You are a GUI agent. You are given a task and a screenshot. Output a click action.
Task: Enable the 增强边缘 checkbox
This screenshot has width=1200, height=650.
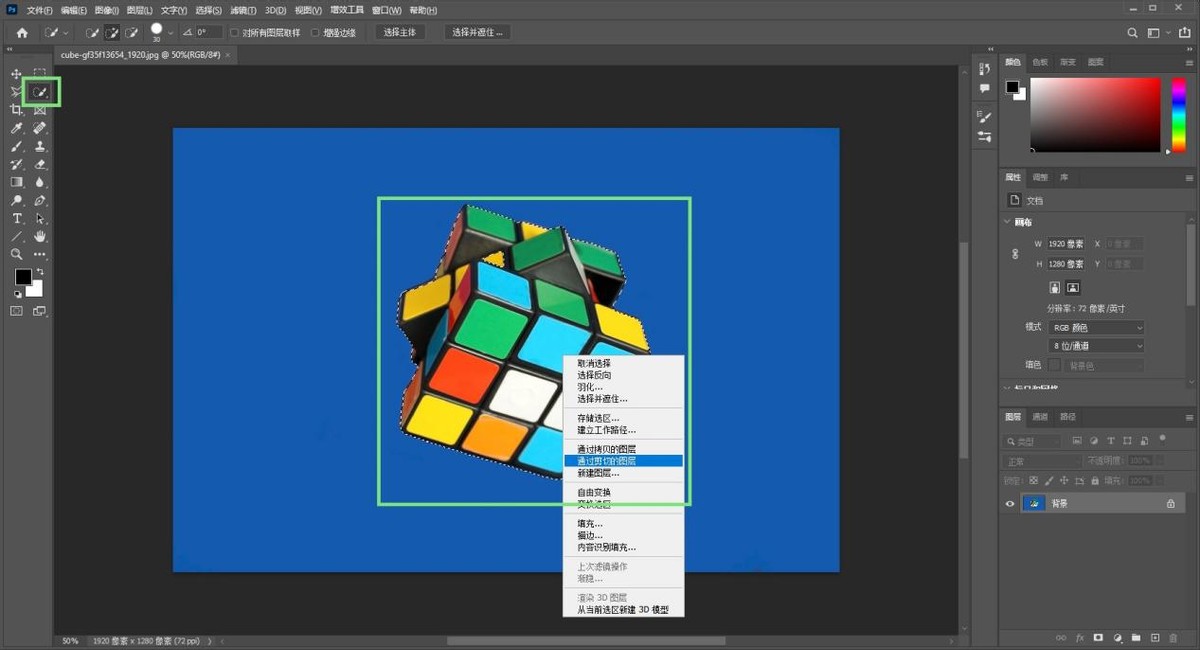pos(316,33)
